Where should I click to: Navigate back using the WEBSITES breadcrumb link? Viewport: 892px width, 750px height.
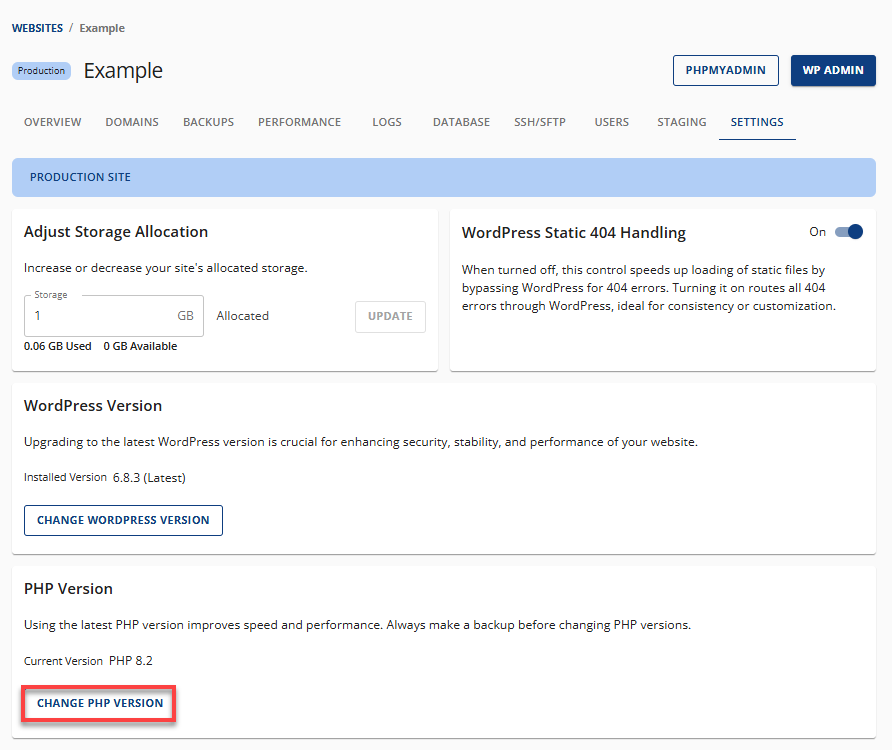pyautogui.click(x=37, y=28)
